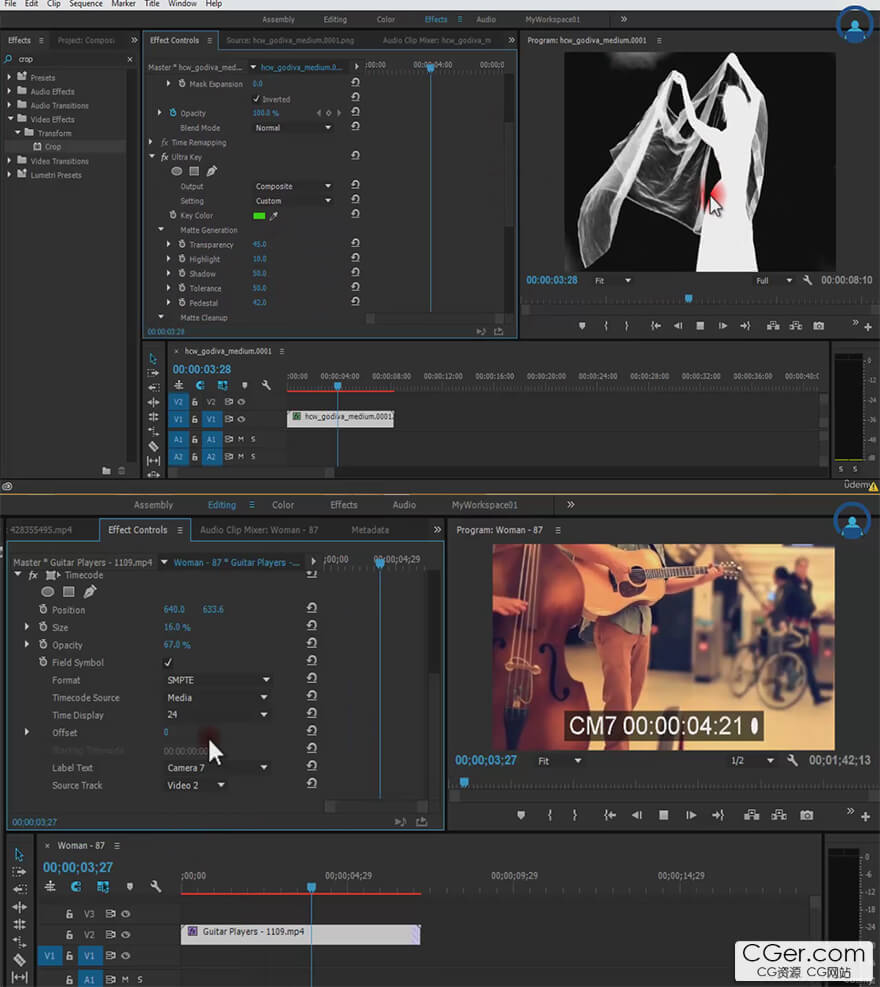880x987 pixels.
Task: Hide V2 track output eye, upper timeline
Action: (x=241, y=402)
